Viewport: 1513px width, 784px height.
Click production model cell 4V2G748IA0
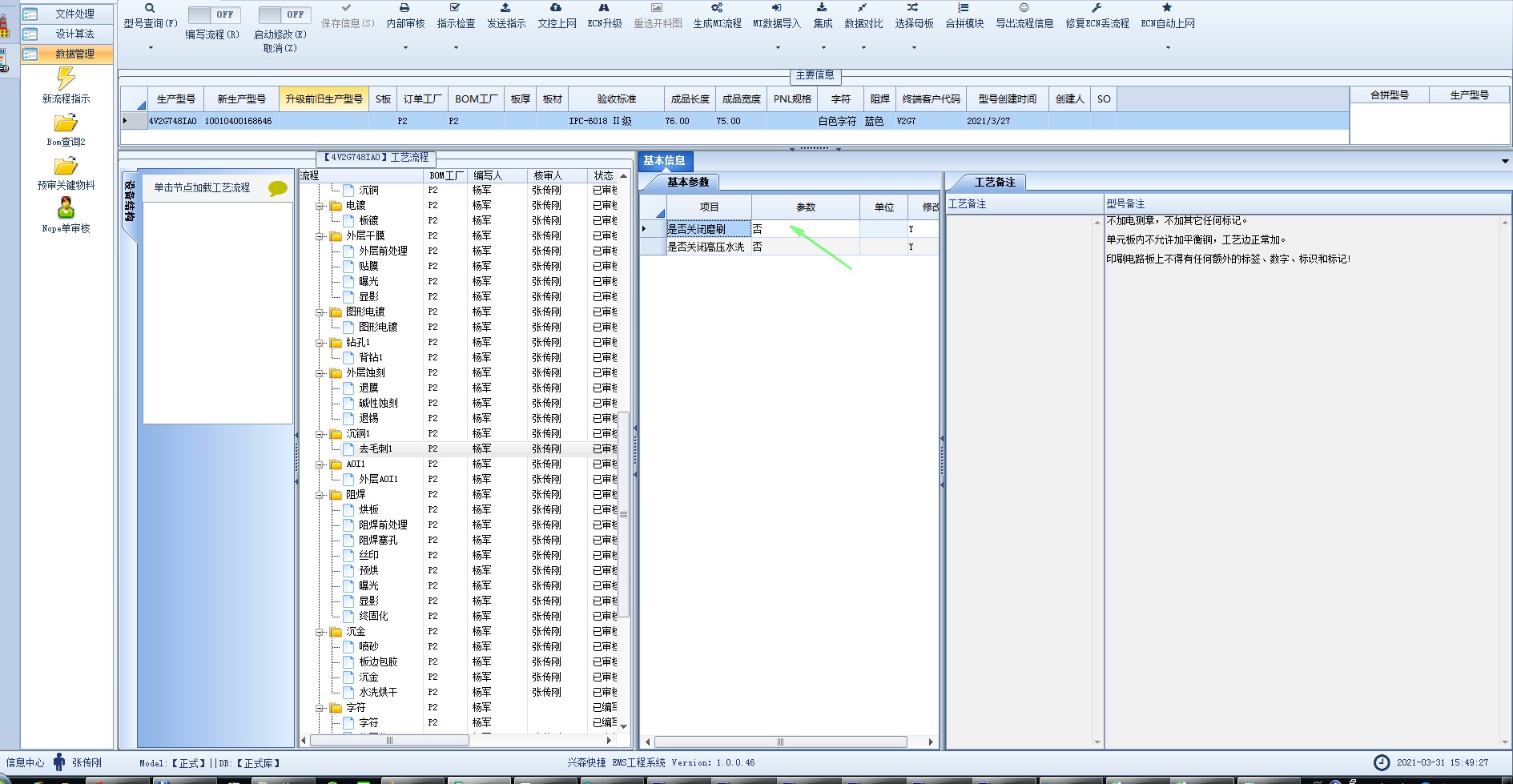172,121
